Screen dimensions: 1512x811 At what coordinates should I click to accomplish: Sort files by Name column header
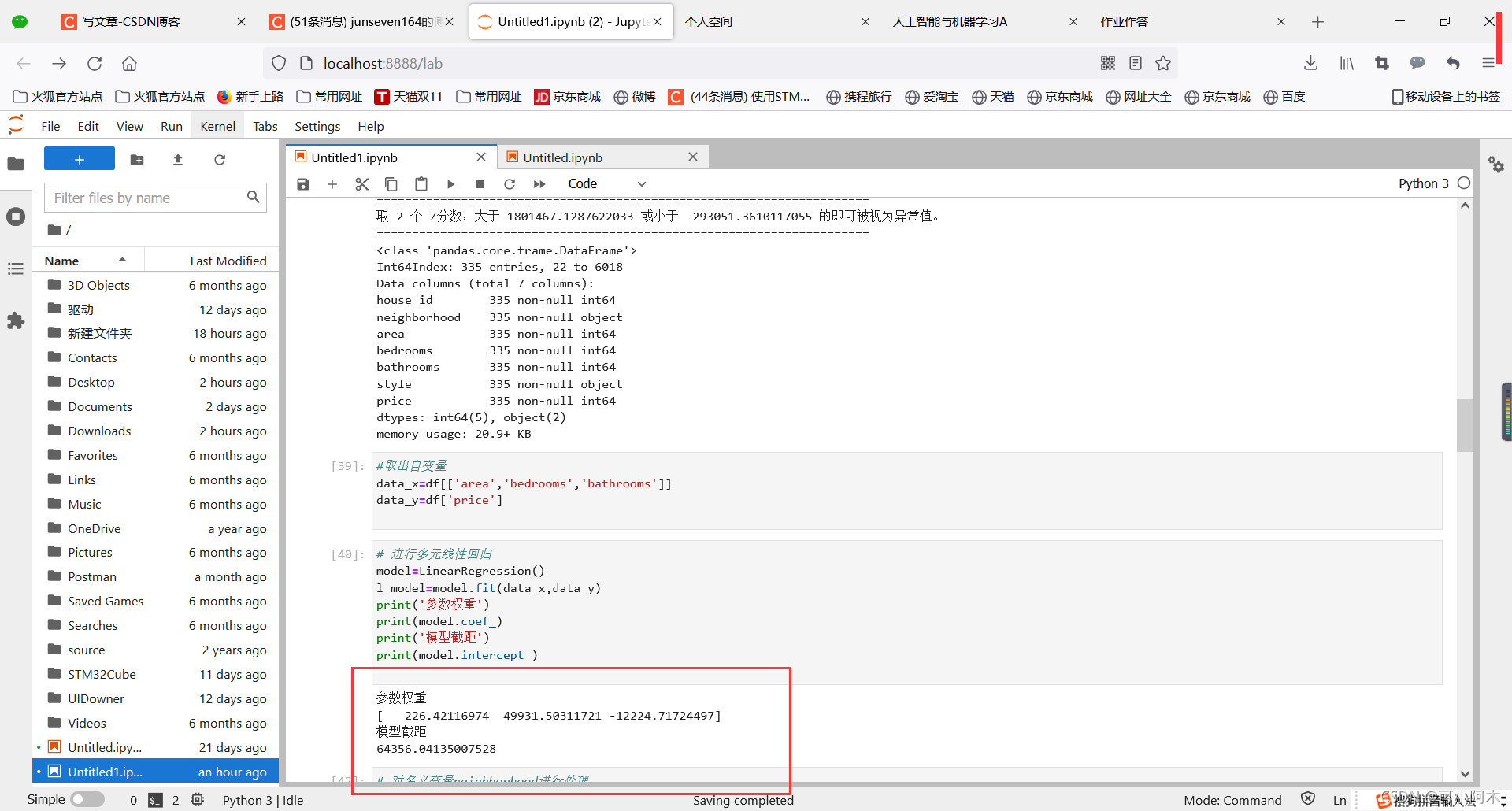pos(88,261)
